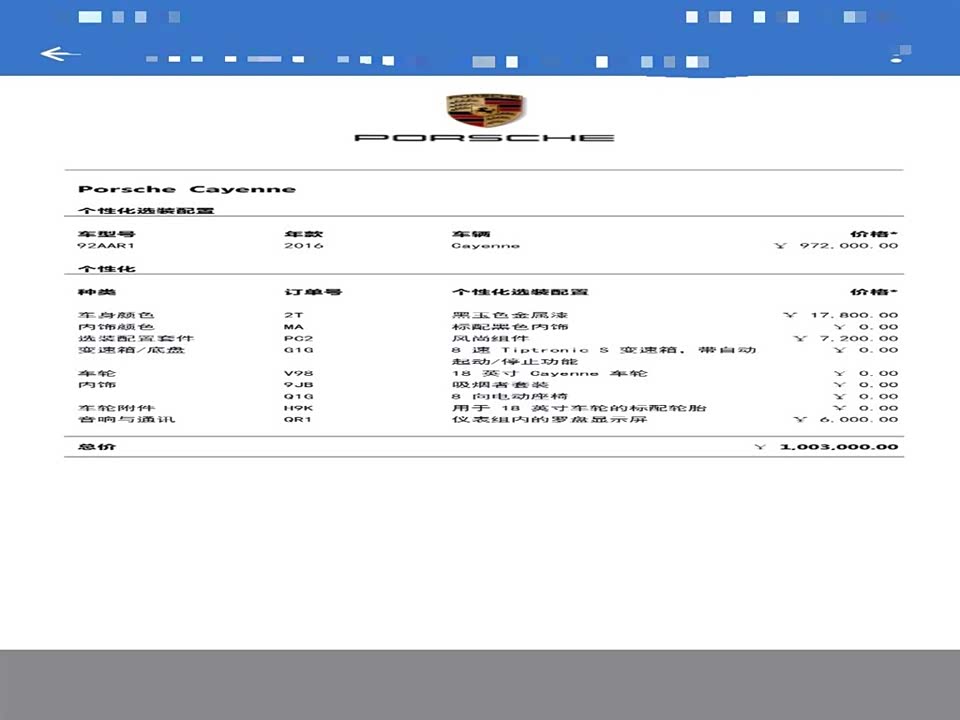
Task: Click the ¥ 0.00 price in the QR... H9K tyre row
Action: [865, 408]
